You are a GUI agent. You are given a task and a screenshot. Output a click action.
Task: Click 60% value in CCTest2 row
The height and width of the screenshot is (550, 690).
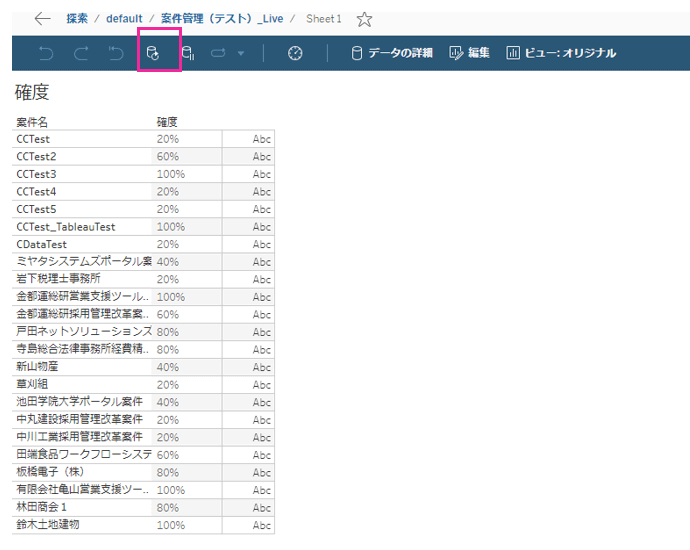point(168,157)
